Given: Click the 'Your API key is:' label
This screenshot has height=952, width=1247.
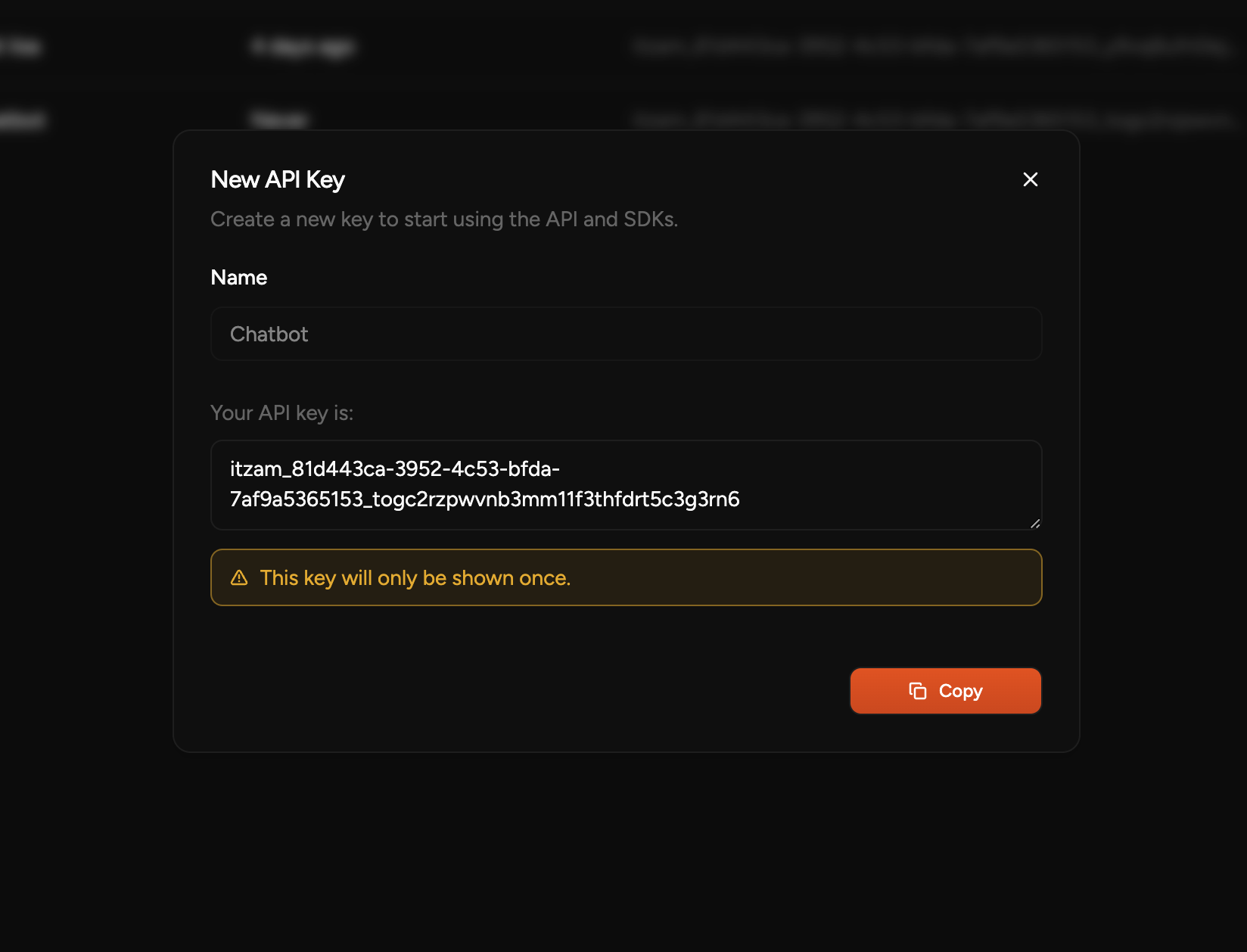Looking at the screenshot, I should coord(281,412).
